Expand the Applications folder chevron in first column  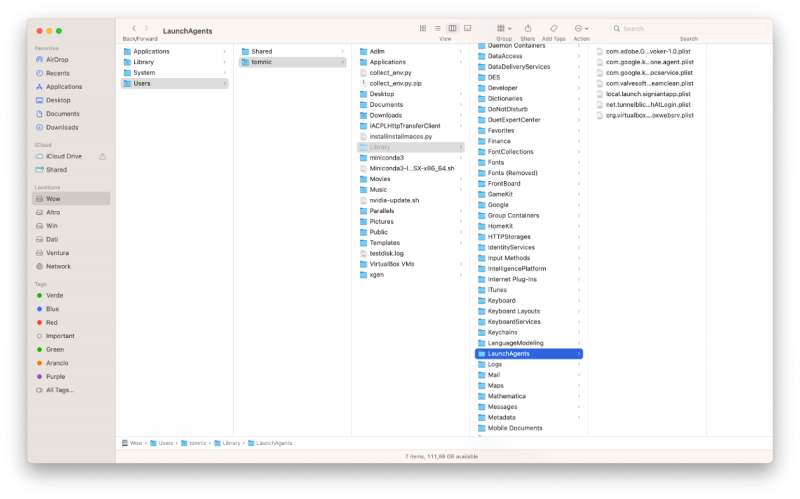coord(224,52)
